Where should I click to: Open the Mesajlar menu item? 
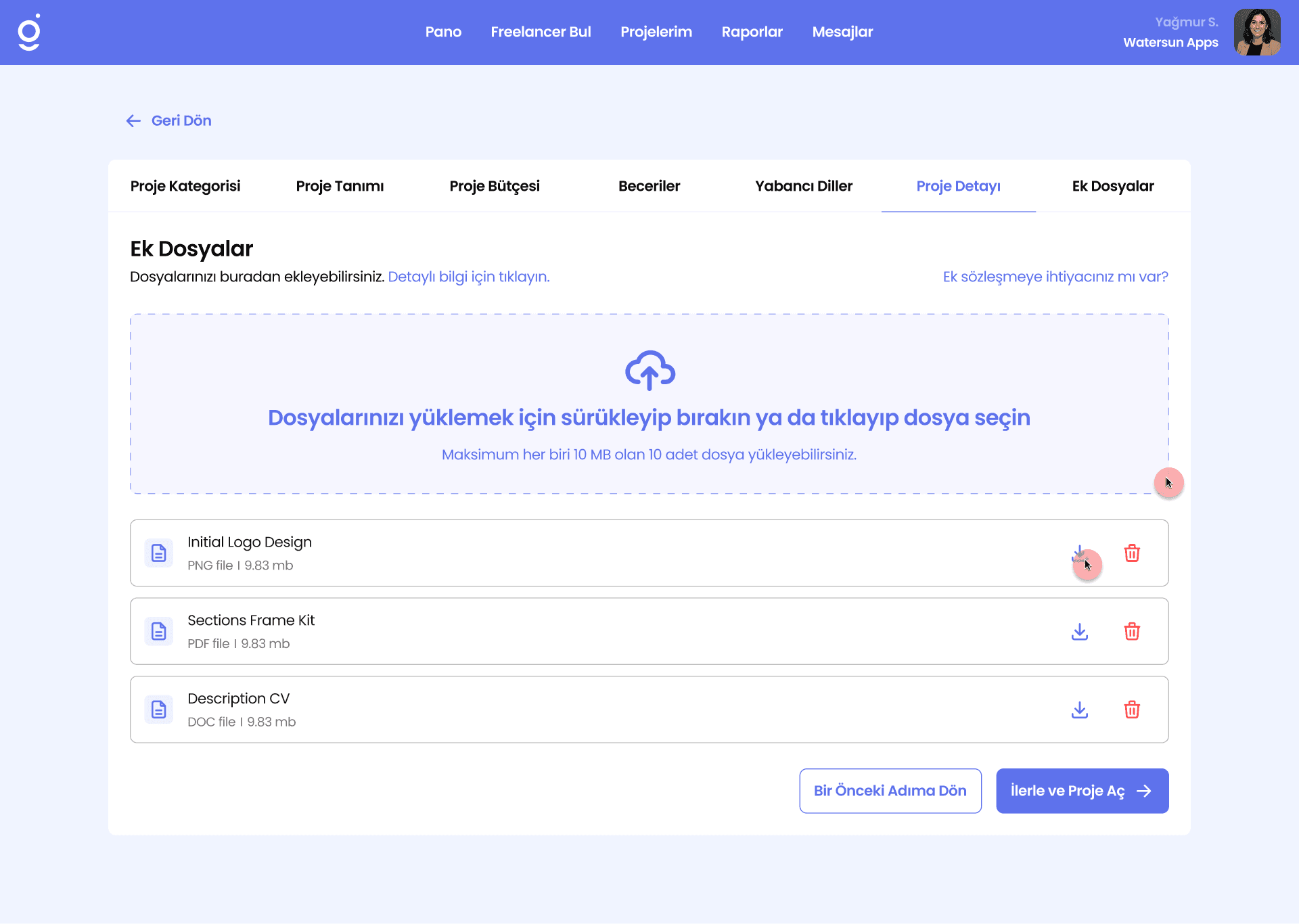(842, 32)
